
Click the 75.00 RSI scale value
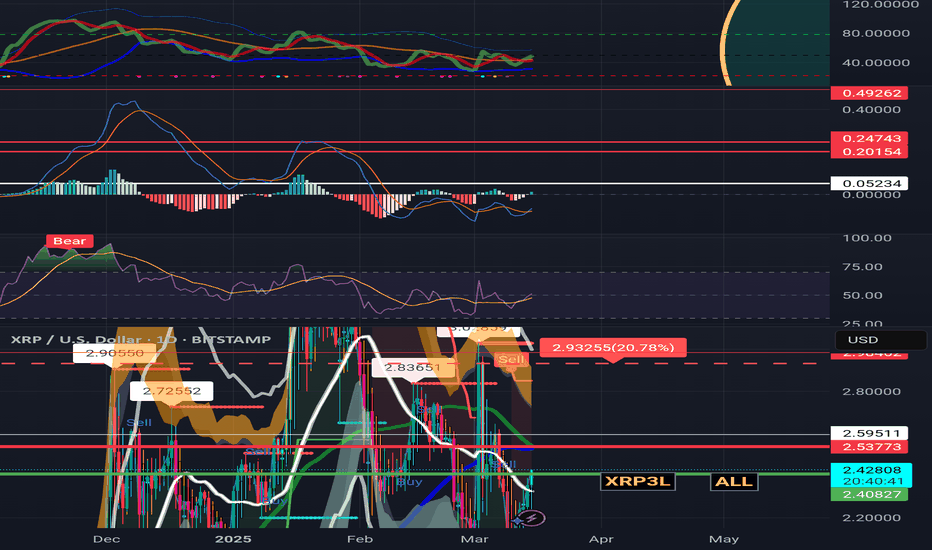pyautogui.click(x=862, y=266)
